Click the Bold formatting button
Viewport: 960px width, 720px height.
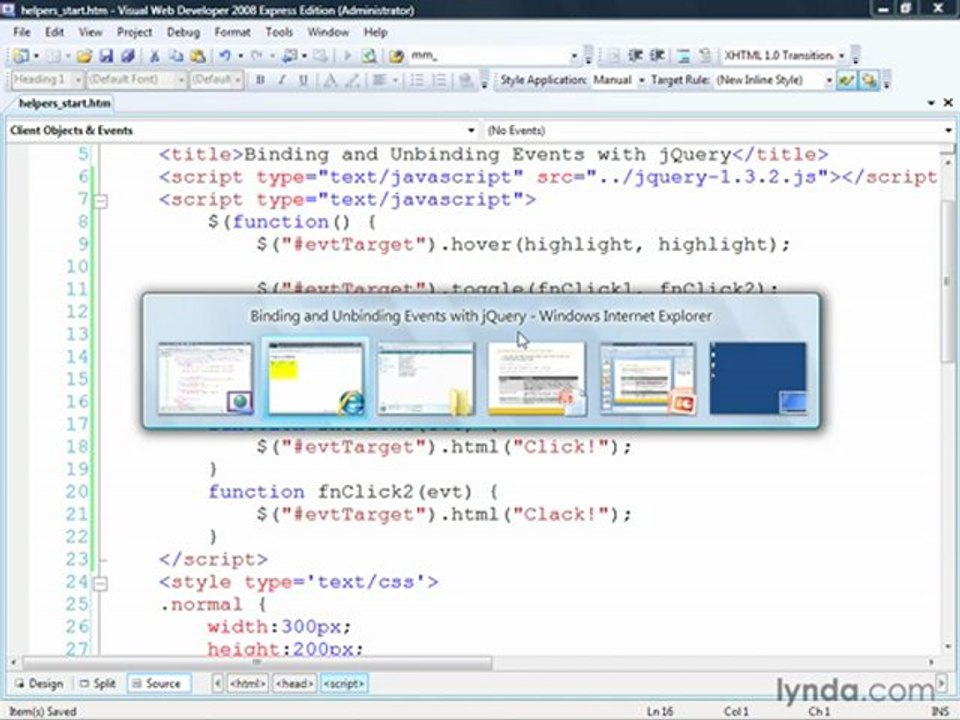[x=260, y=80]
